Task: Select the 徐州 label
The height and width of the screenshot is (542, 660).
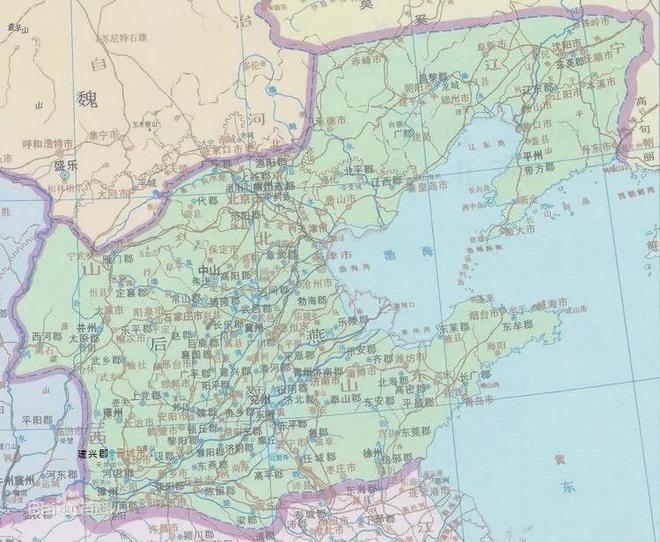Action: point(372,453)
